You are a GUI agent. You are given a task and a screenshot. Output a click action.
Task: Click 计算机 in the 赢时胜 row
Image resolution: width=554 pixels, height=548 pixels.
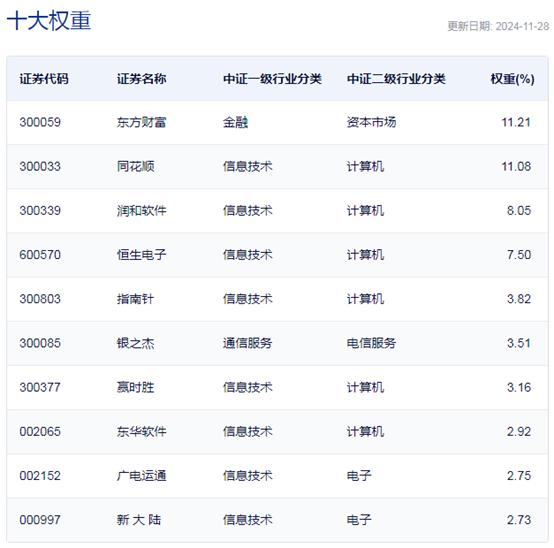pyautogui.click(x=365, y=387)
